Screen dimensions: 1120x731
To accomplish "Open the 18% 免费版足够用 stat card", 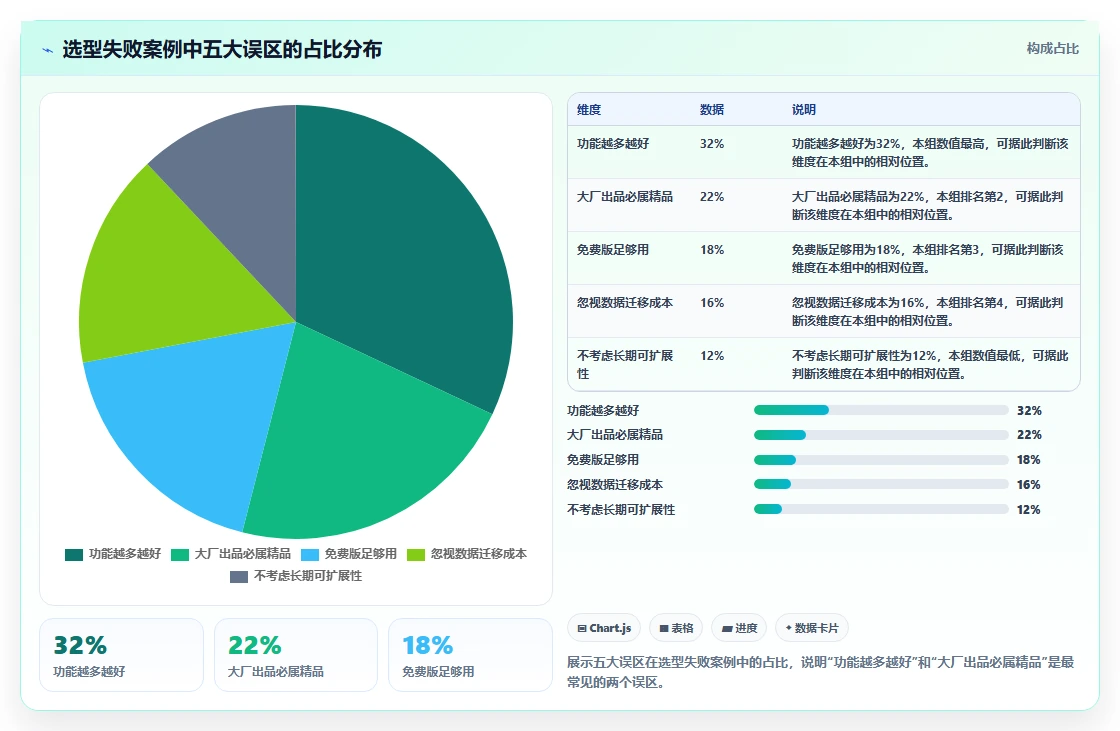I will click(x=470, y=655).
